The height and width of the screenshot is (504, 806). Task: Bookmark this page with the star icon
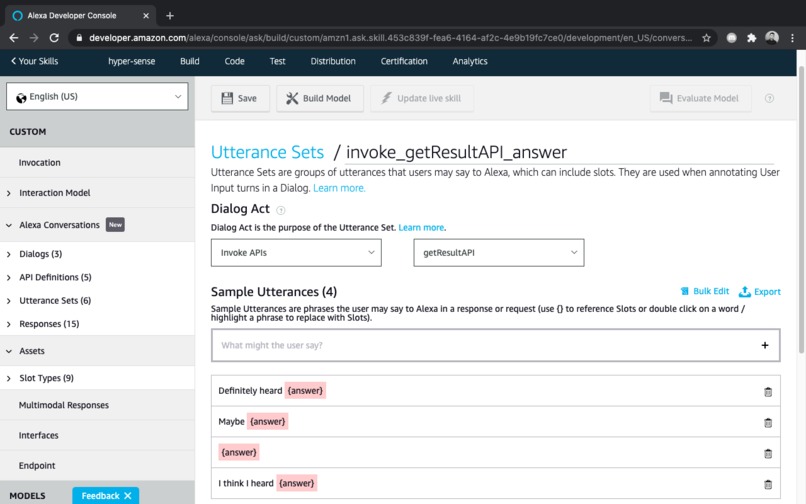pos(706,38)
